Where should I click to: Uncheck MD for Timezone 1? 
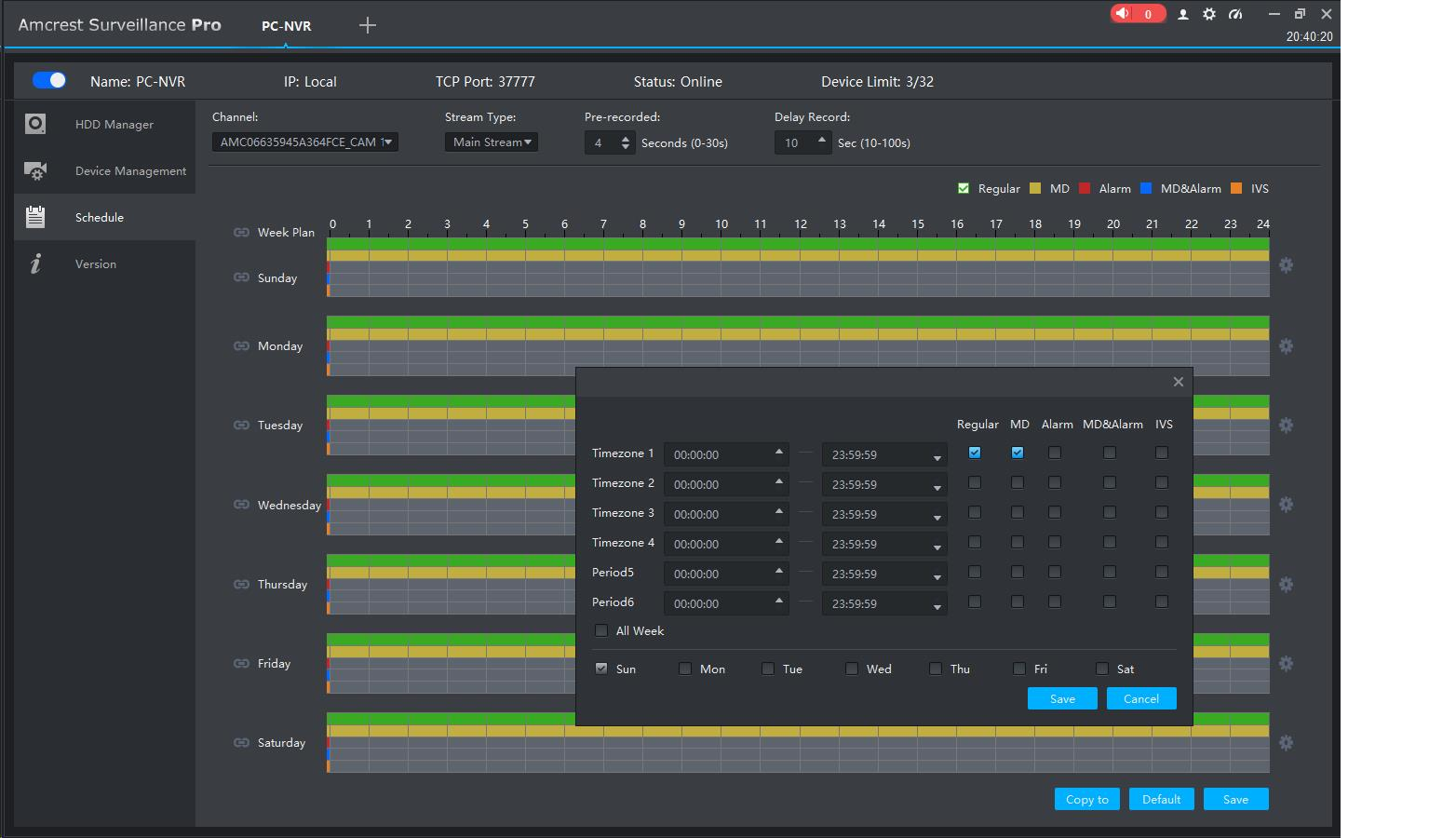1018,453
